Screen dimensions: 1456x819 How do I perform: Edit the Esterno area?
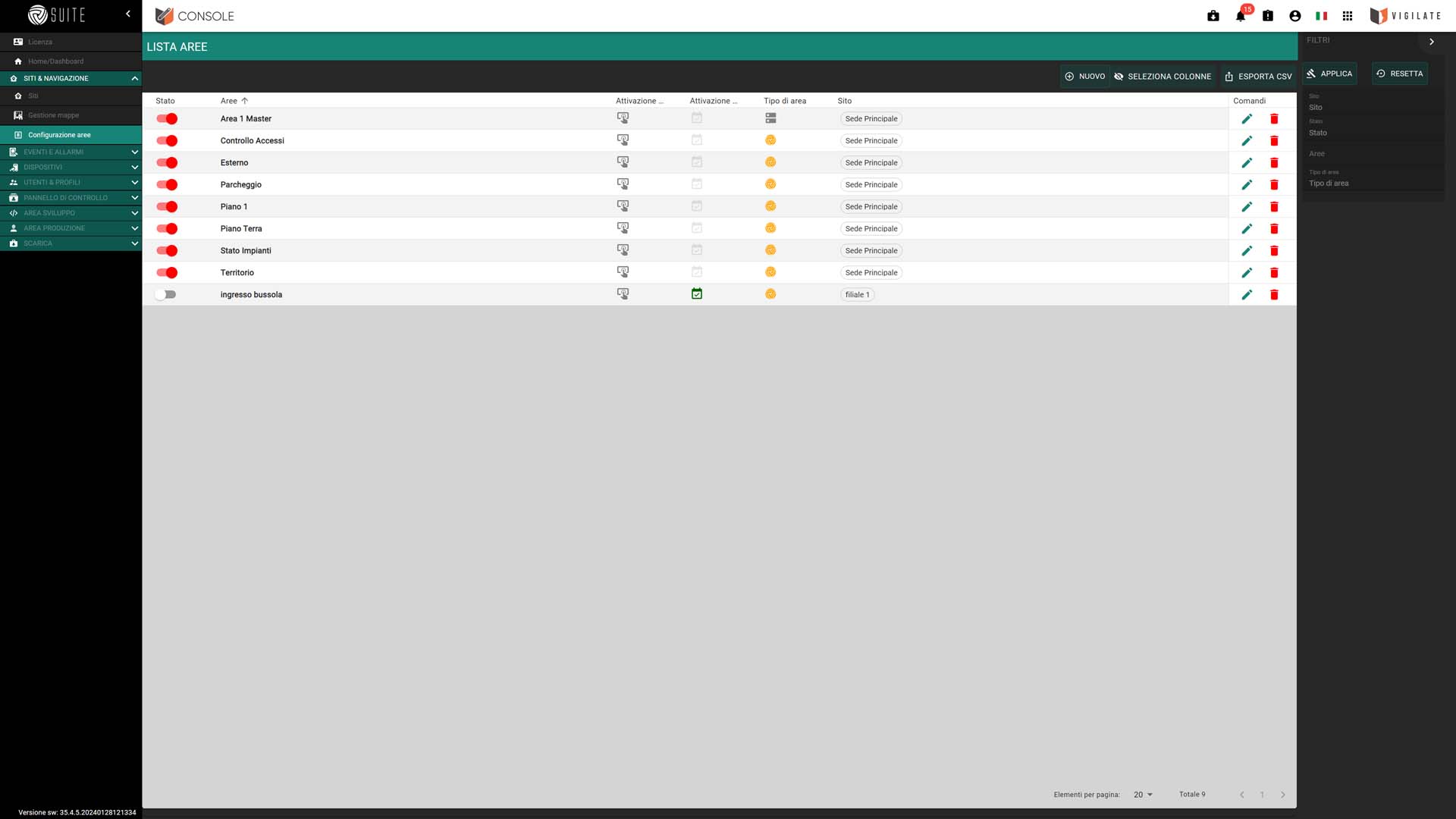(x=1247, y=163)
